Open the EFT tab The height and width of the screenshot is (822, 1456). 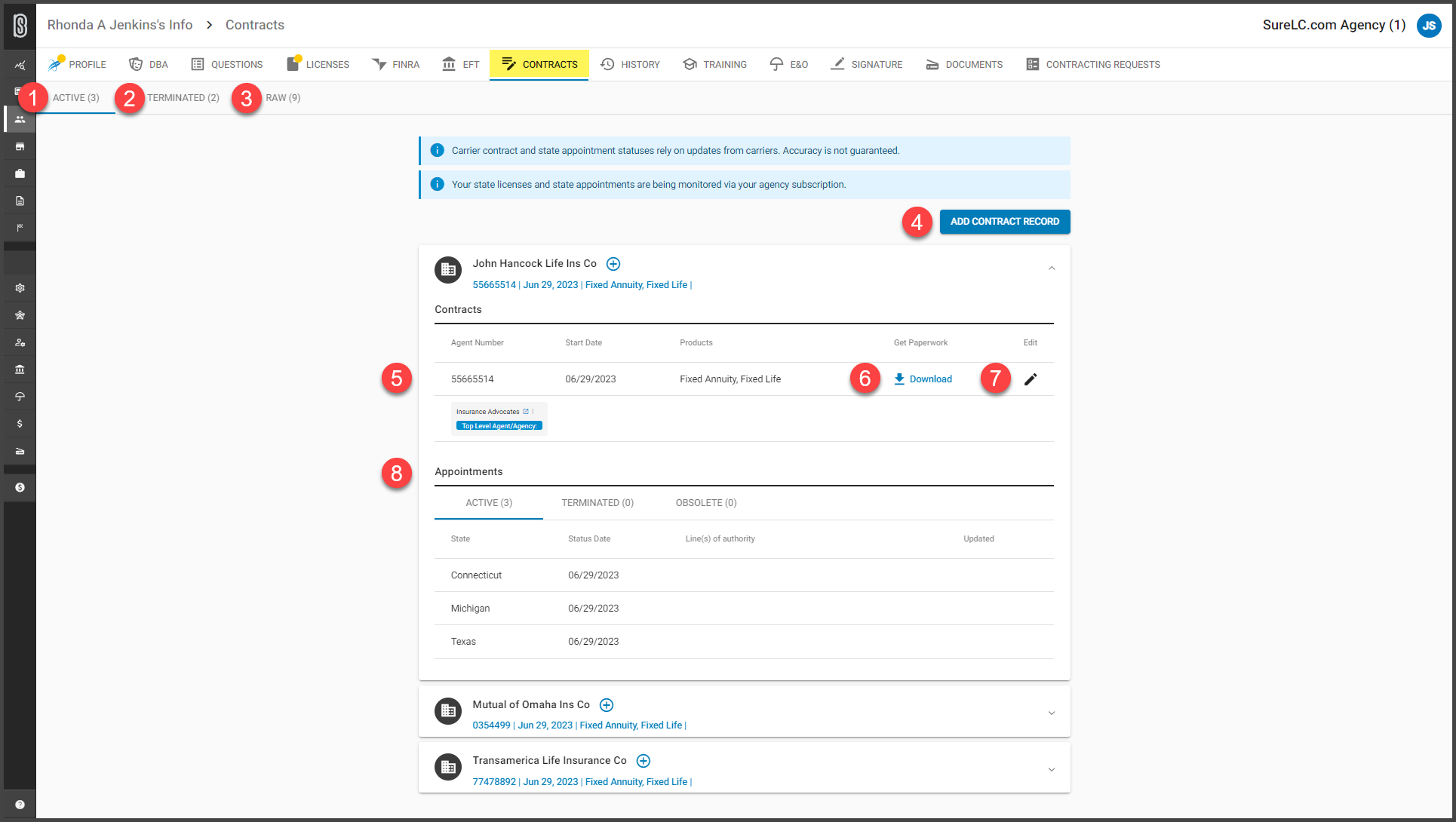click(x=461, y=65)
